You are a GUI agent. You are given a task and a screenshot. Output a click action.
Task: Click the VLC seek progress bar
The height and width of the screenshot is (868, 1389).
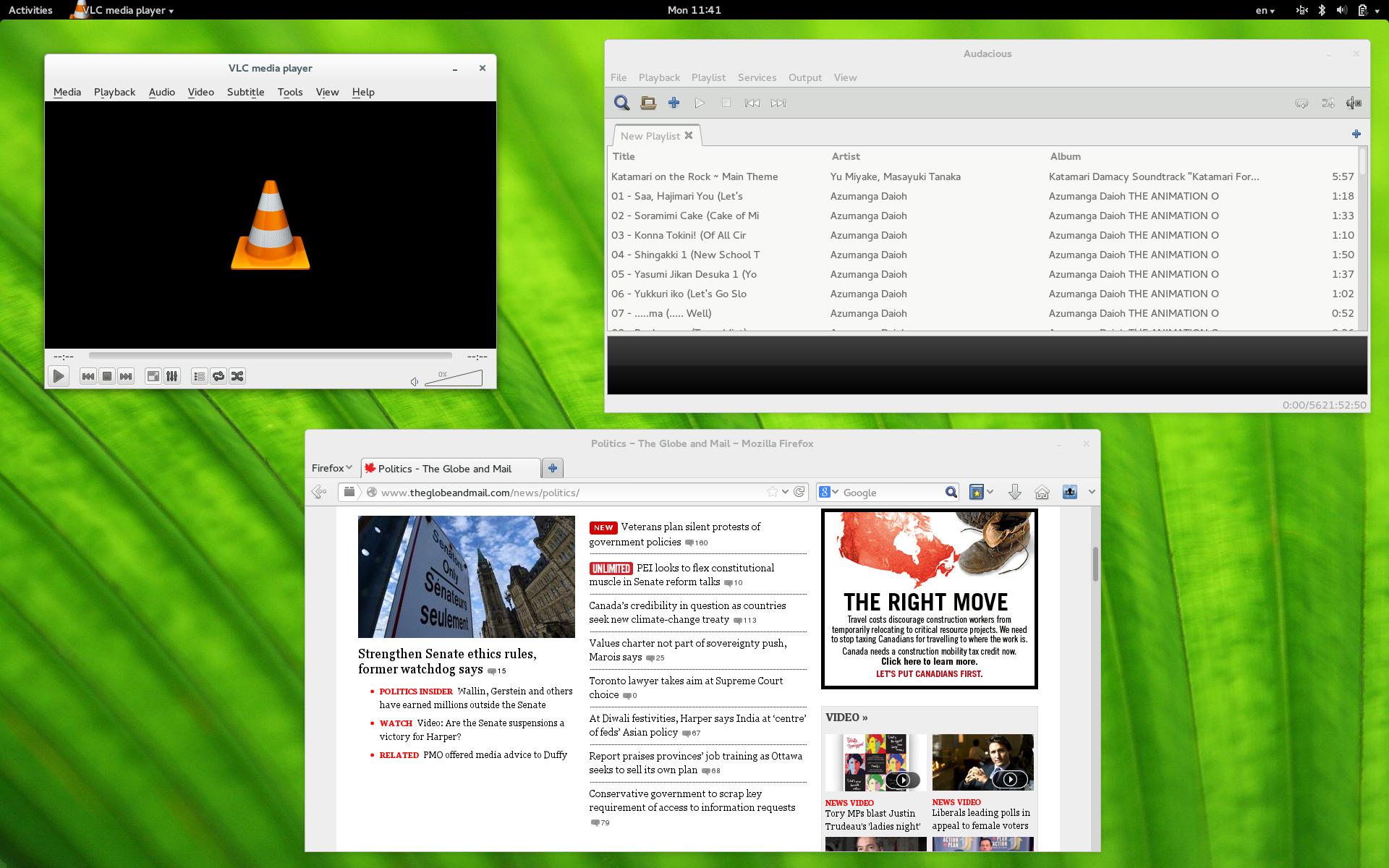click(271, 356)
